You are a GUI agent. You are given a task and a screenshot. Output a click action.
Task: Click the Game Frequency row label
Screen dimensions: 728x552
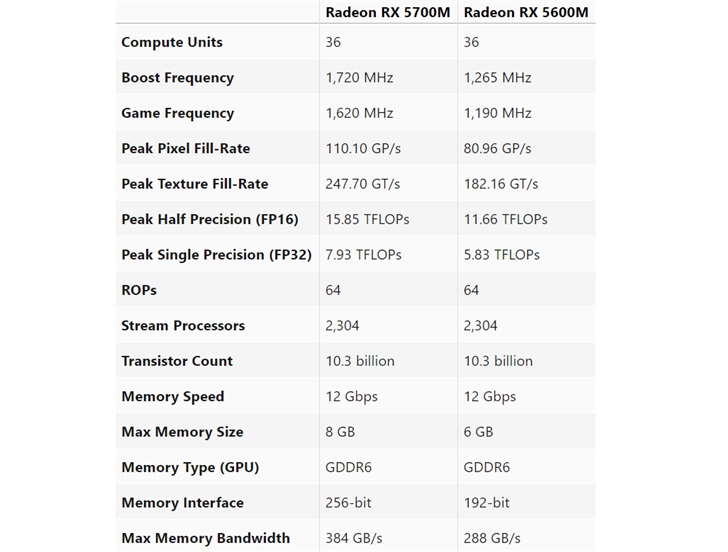pos(177,113)
